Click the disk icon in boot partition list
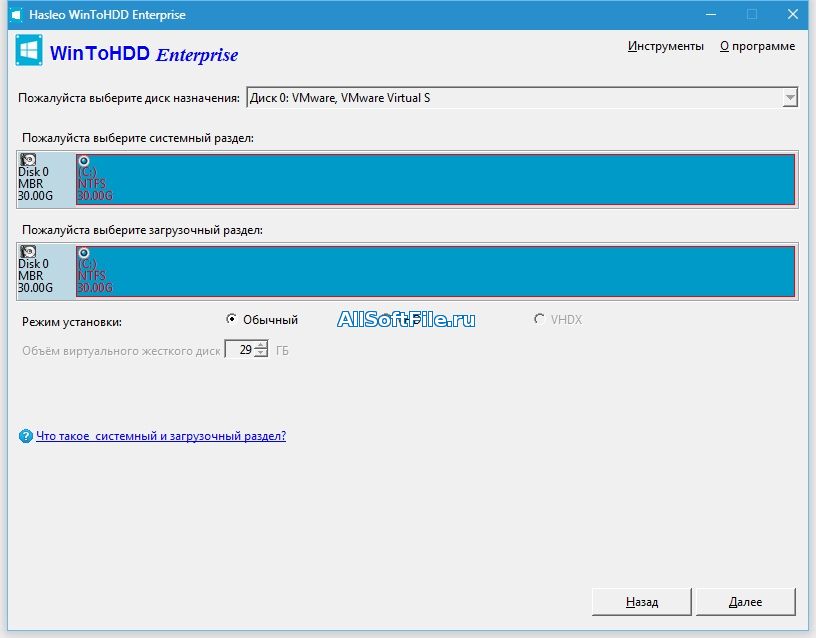The image size is (816, 638). (28, 251)
